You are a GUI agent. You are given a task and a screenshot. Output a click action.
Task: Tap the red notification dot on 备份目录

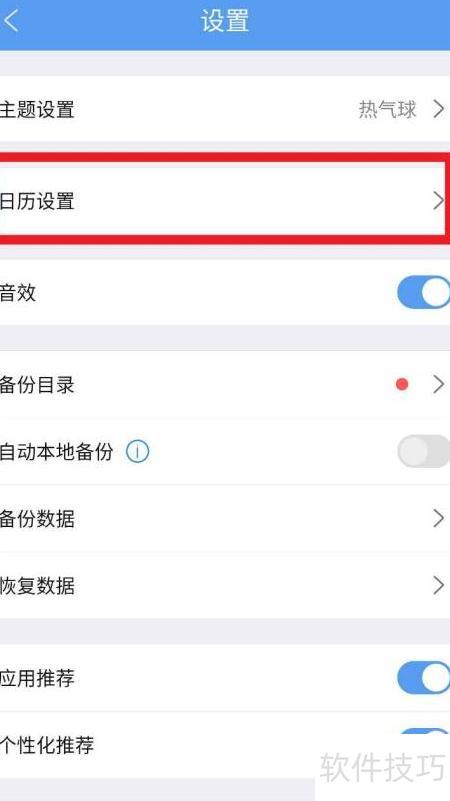[402, 385]
